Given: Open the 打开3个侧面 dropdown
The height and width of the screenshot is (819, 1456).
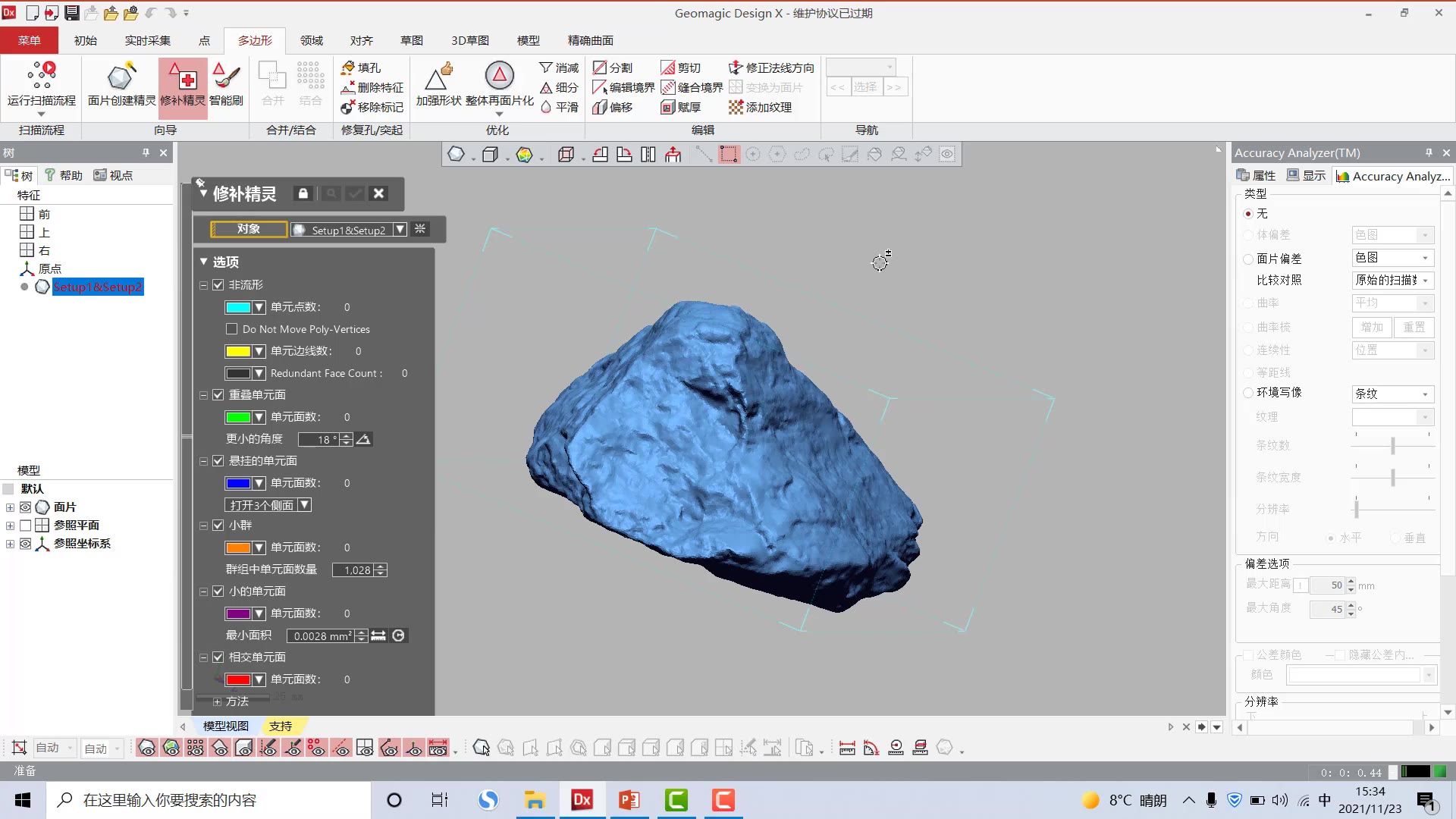Looking at the screenshot, I should (x=304, y=505).
